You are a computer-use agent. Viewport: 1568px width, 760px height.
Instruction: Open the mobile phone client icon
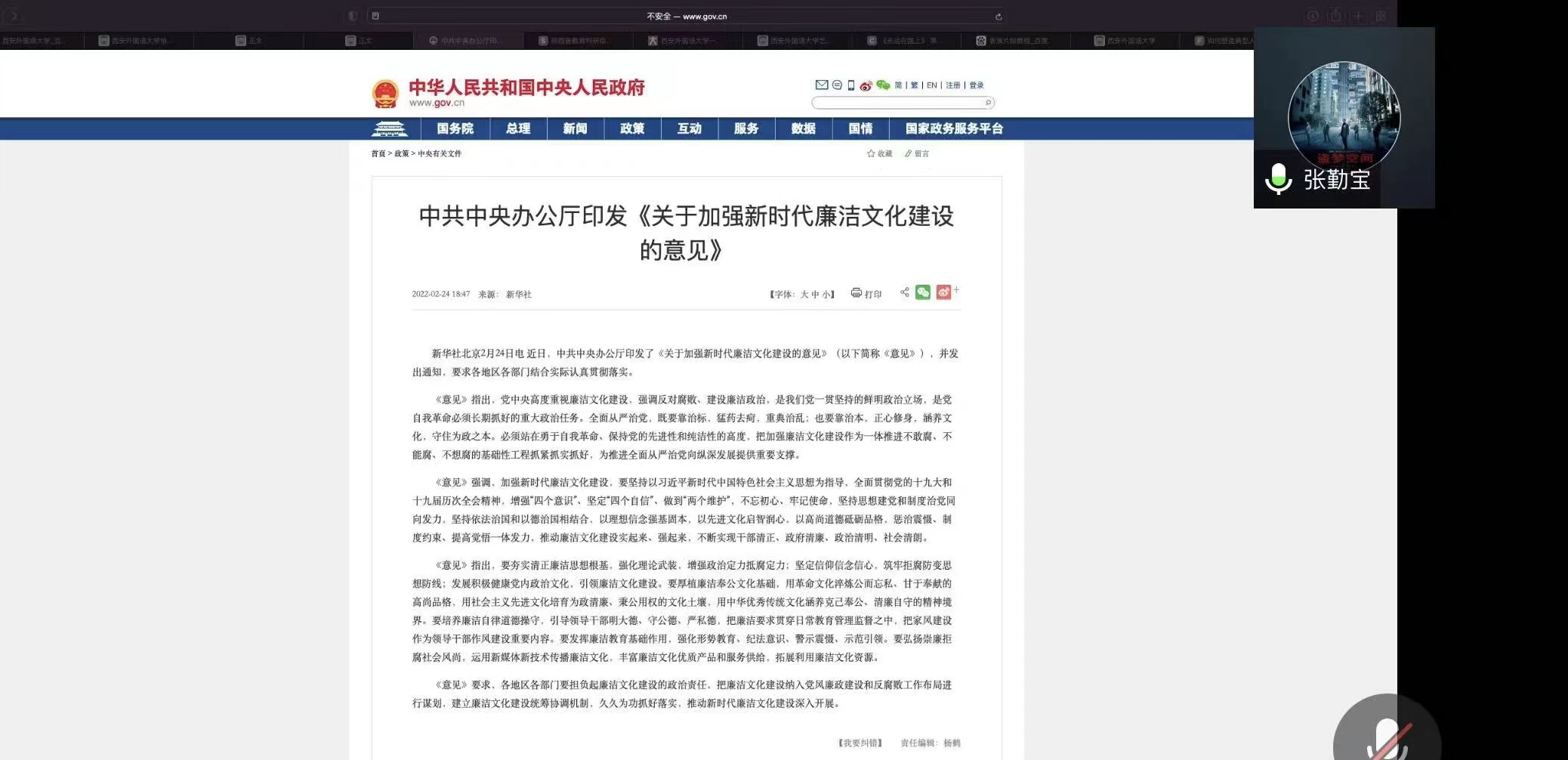pos(851,85)
